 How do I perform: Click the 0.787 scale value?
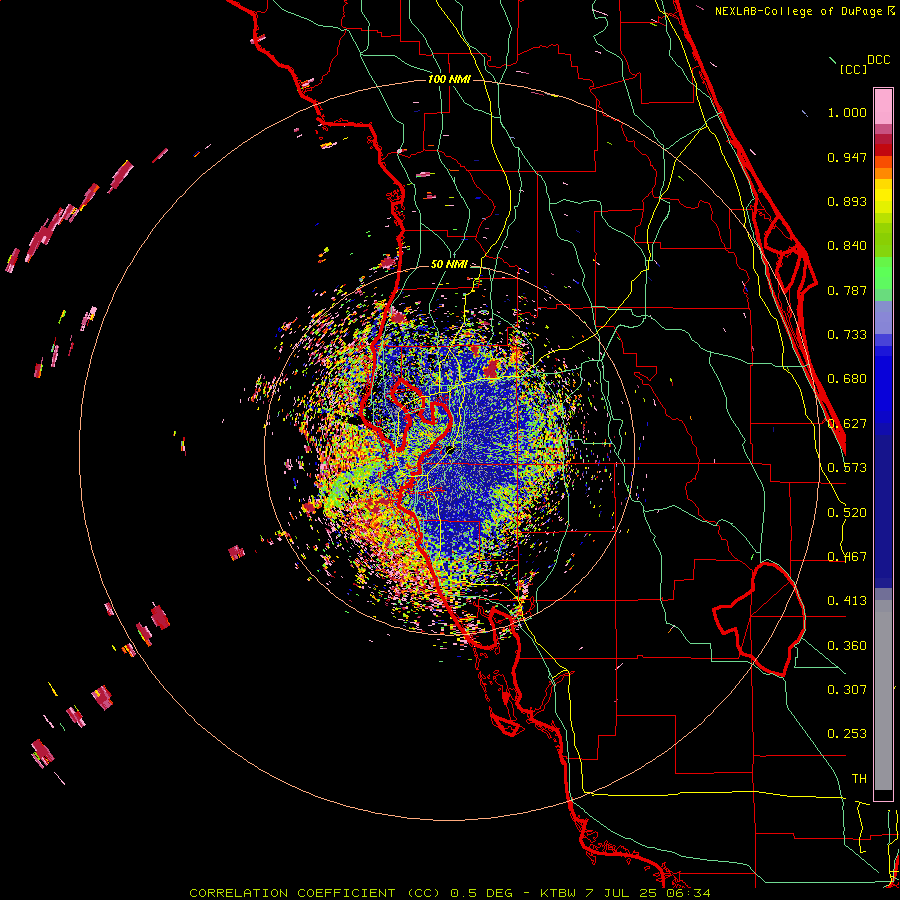tap(847, 290)
